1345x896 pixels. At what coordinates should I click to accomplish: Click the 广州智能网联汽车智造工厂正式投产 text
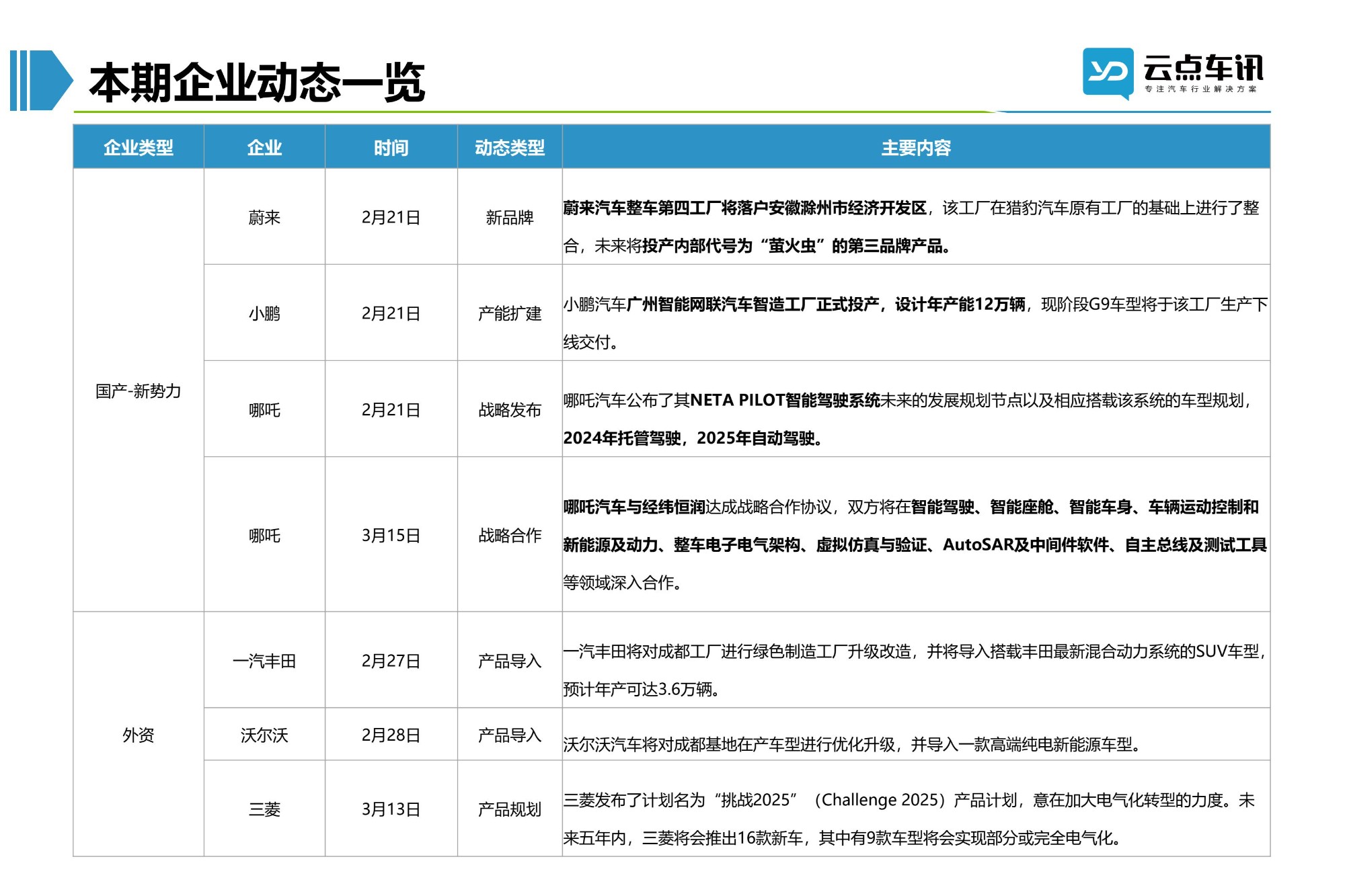coord(753,304)
